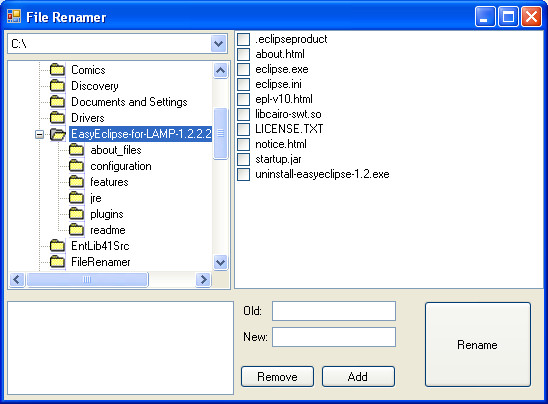Focus the New text field
This screenshot has width=548, height=404.
coord(334,337)
